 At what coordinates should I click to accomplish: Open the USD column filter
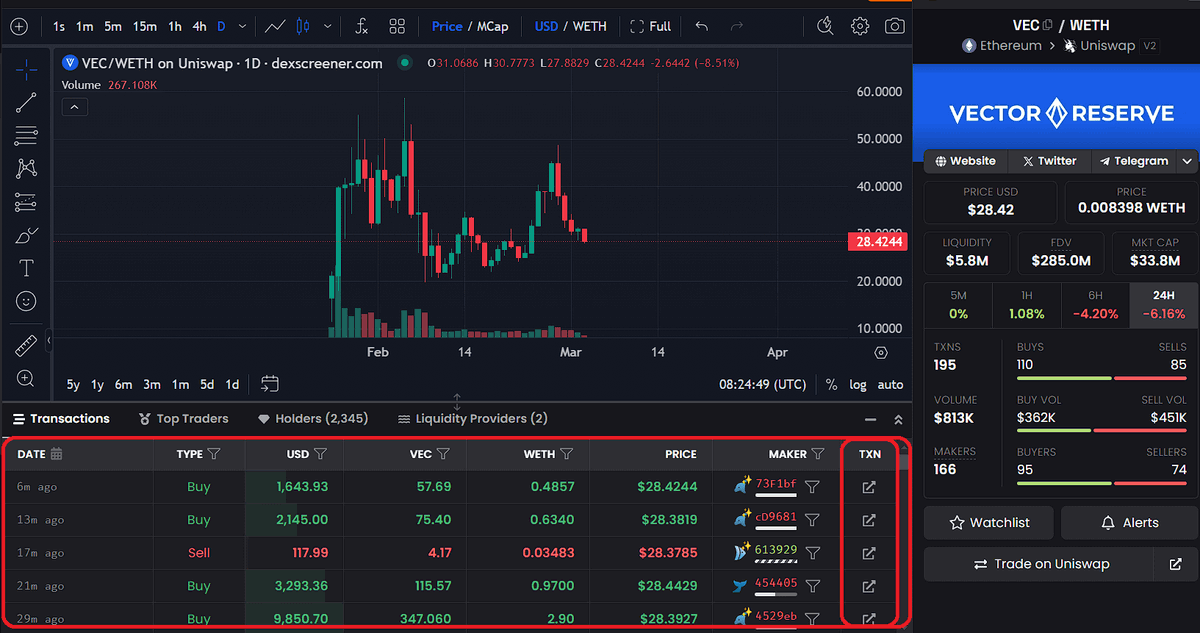click(x=320, y=454)
